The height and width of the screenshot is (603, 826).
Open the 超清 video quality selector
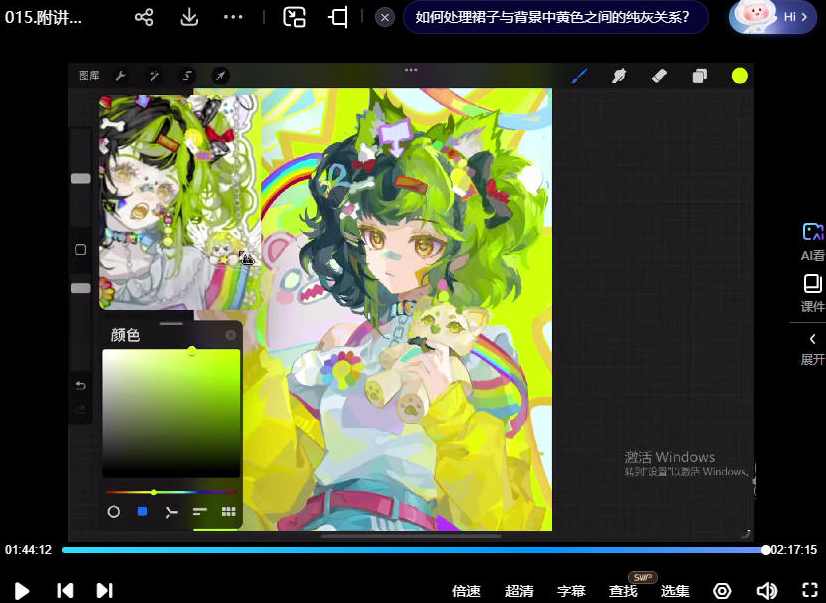click(519, 591)
